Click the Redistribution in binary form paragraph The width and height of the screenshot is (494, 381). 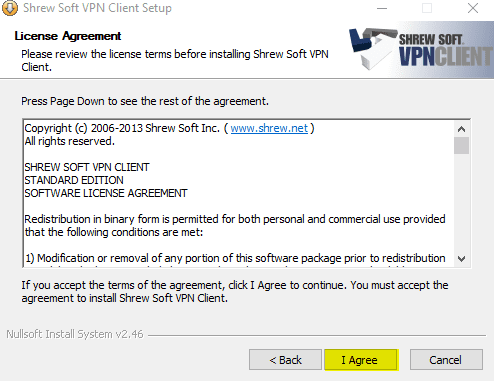235,226
